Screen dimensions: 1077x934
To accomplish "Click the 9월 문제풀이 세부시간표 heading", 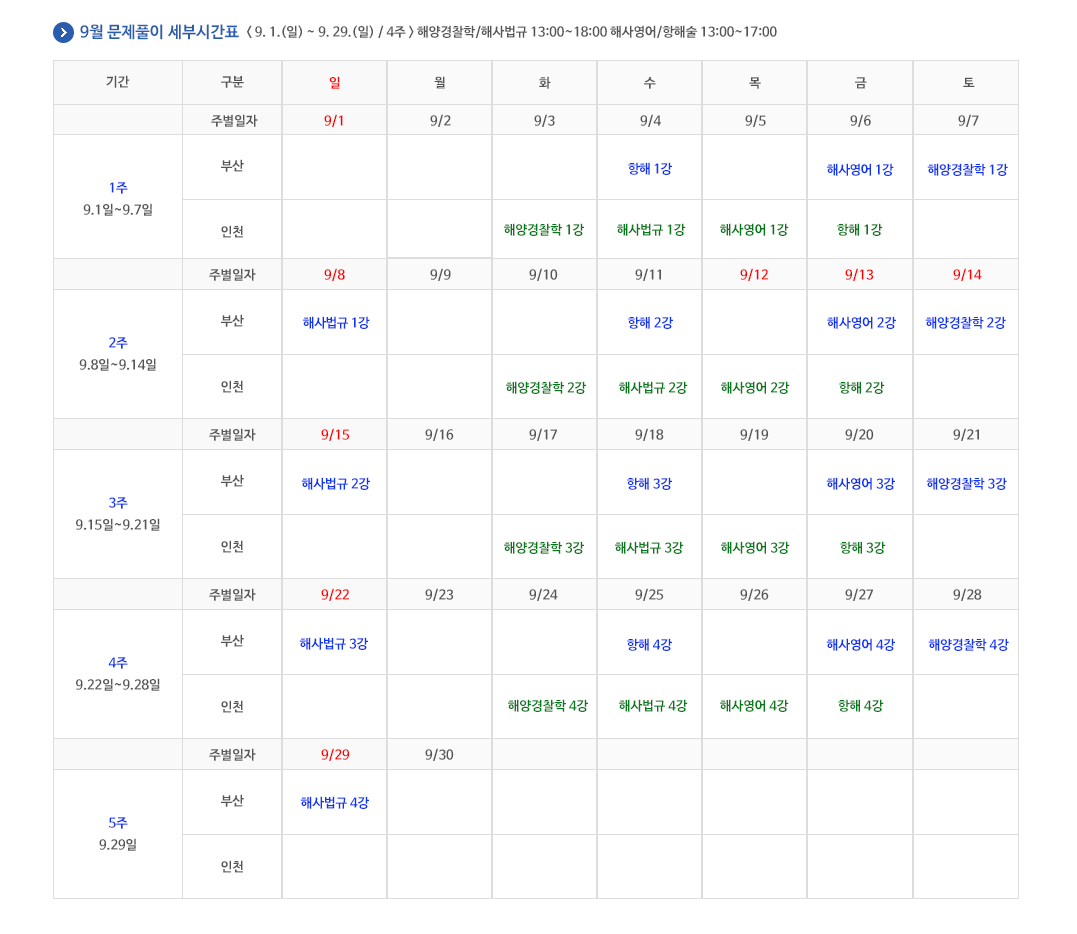I will pyautogui.click(x=173, y=32).
